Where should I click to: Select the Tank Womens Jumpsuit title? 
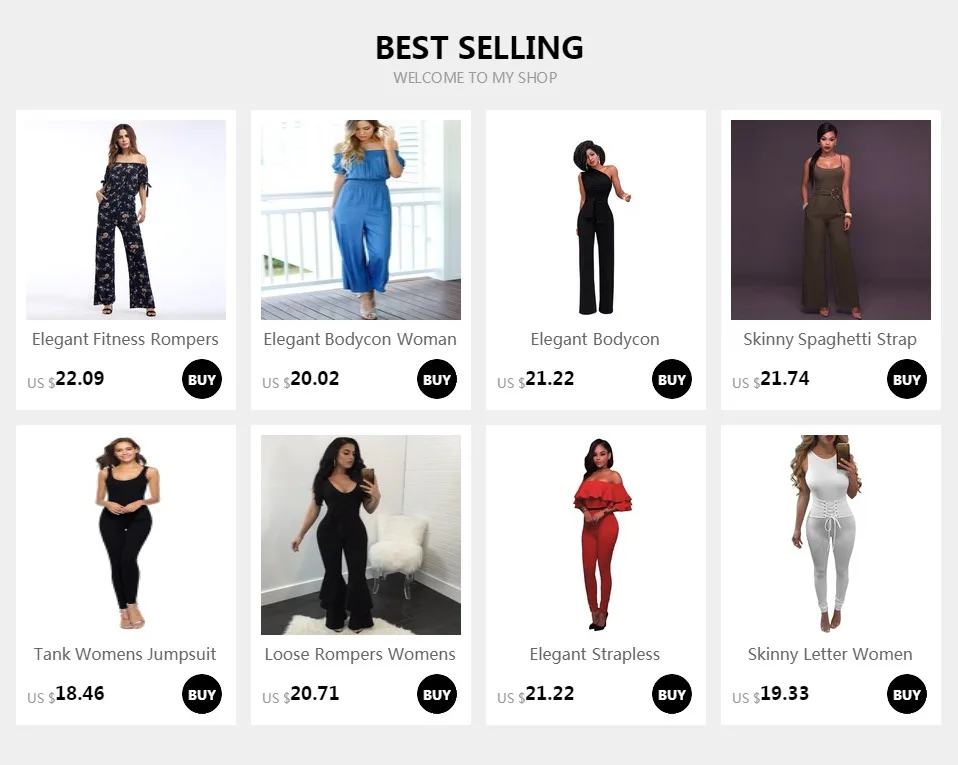pyautogui.click(x=125, y=654)
